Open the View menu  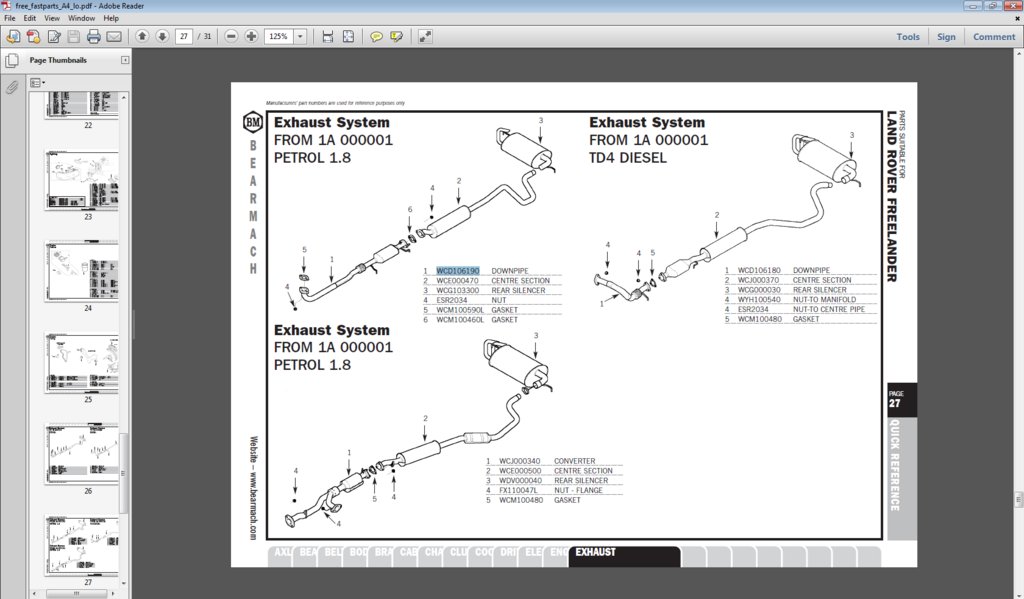52,18
